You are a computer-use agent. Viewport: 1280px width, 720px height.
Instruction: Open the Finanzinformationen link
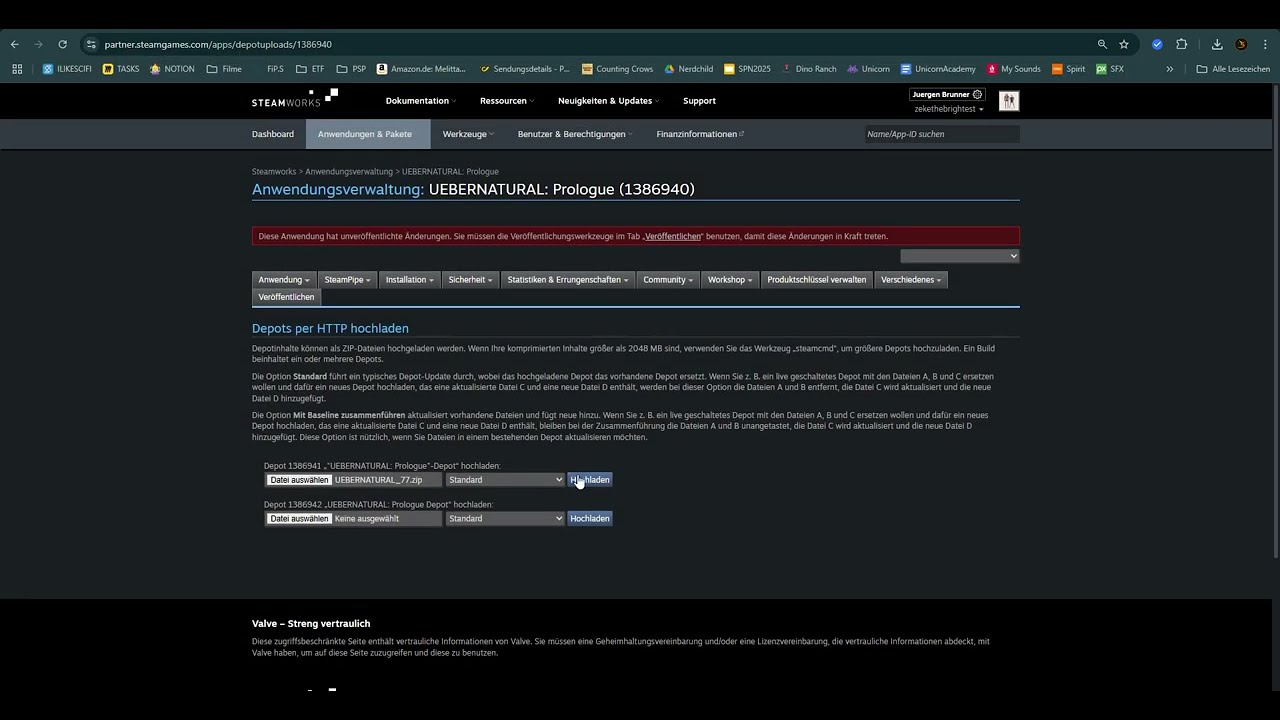[700, 134]
